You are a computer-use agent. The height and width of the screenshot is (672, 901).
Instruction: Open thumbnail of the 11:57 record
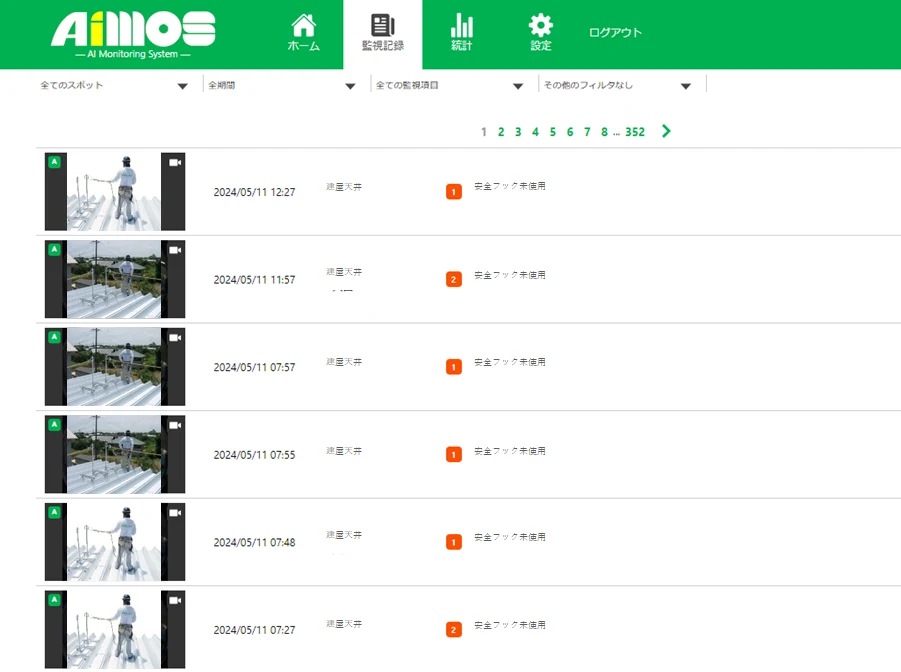[114, 279]
